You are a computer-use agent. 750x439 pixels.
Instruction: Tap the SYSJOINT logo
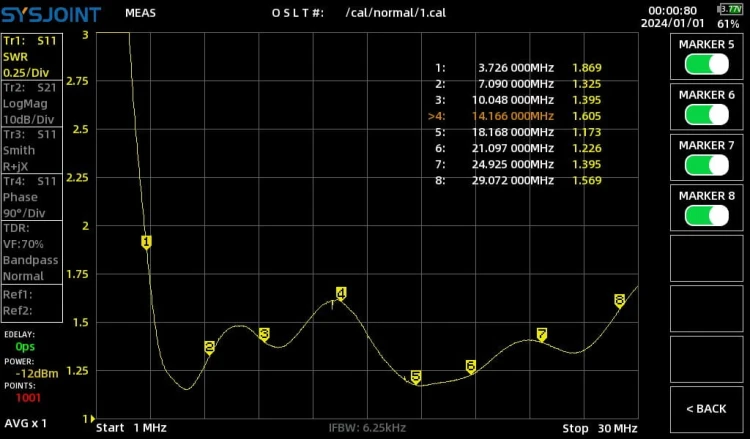point(51,14)
